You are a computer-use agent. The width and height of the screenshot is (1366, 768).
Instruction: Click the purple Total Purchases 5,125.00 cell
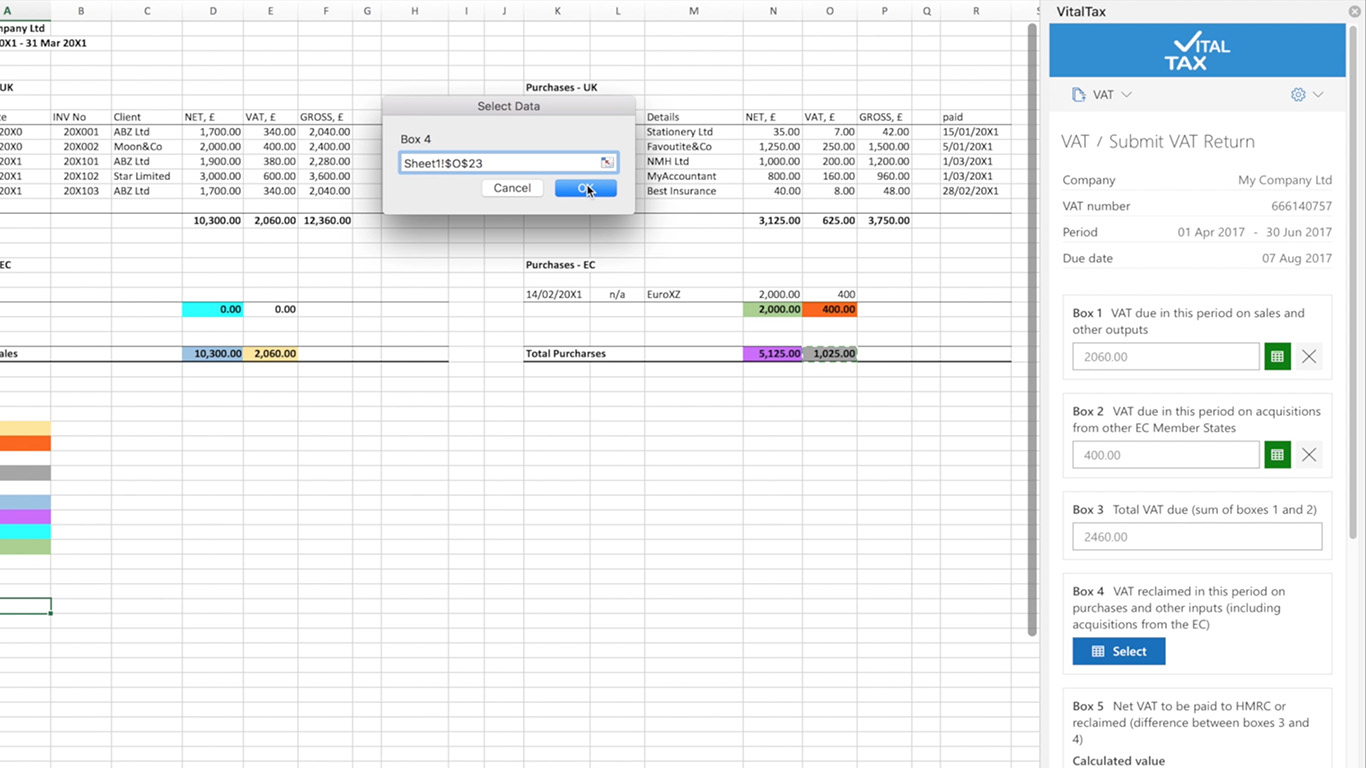(x=775, y=353)
